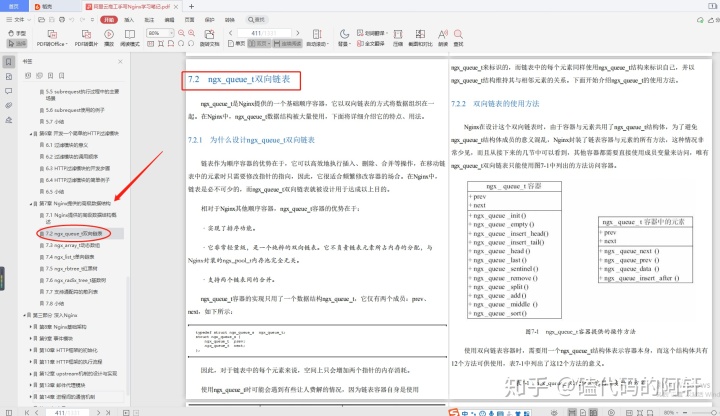
Task: Expand chapter 8 Nginx基础架构 bookmark
Action: [31, 327]
